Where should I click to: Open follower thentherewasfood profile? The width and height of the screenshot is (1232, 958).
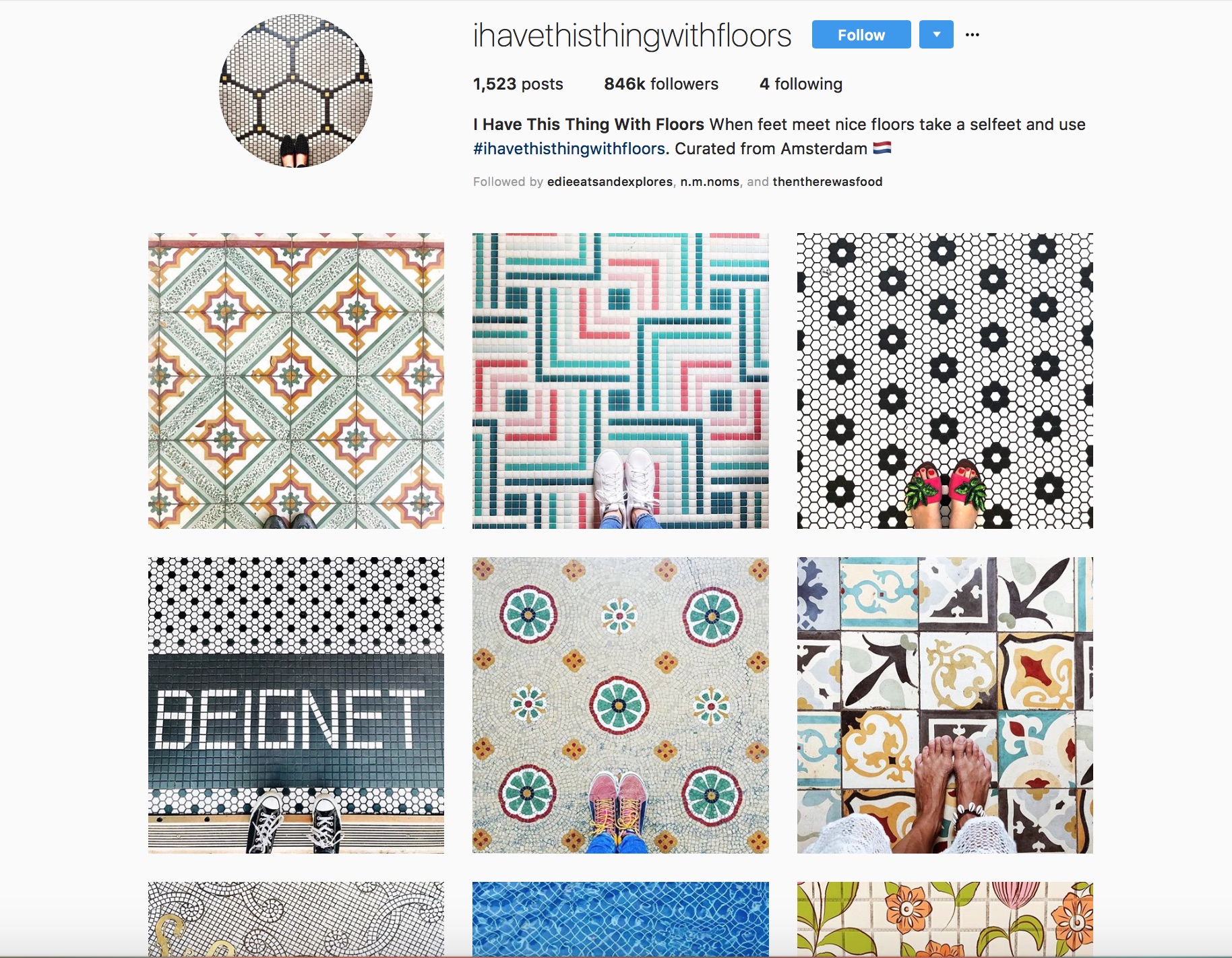tap(828, 182)
